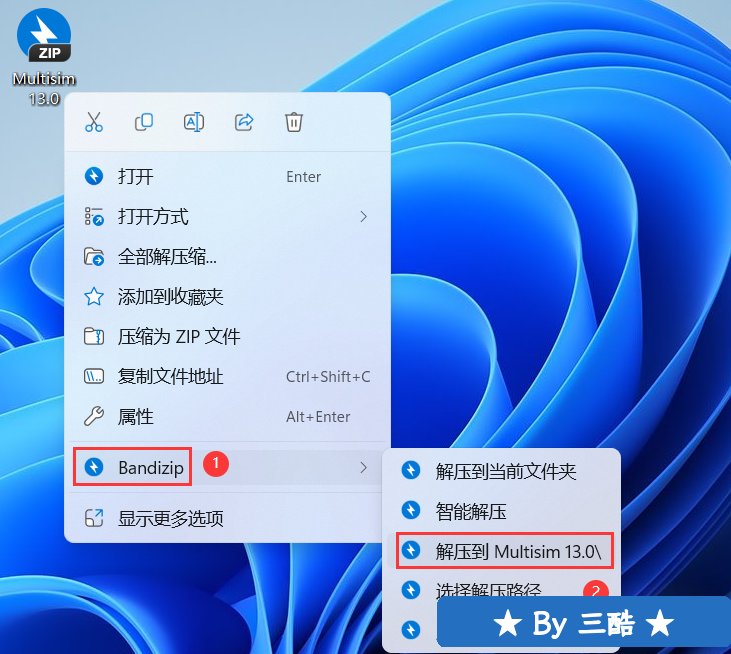The width and height of the screenshot is (731, 654).
Task: Click the Enter shortcut text
Action: click(x=303, y=177)
